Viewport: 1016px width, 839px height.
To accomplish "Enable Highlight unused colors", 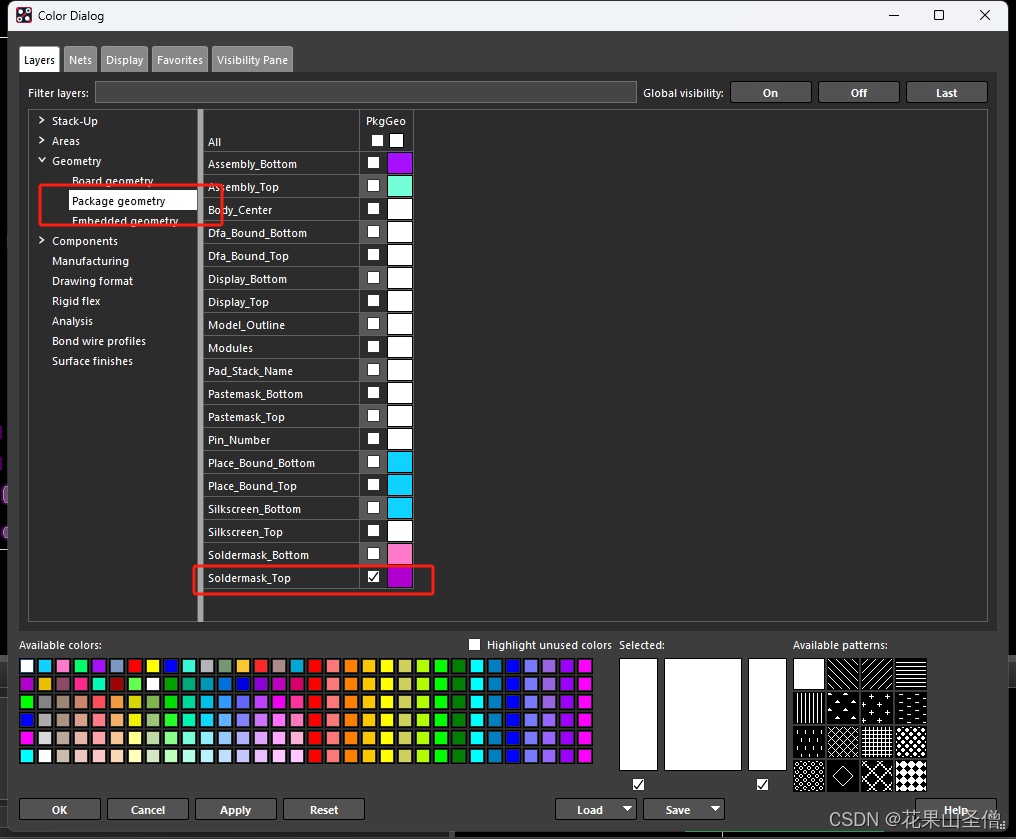I will click(x=474, y=645).
